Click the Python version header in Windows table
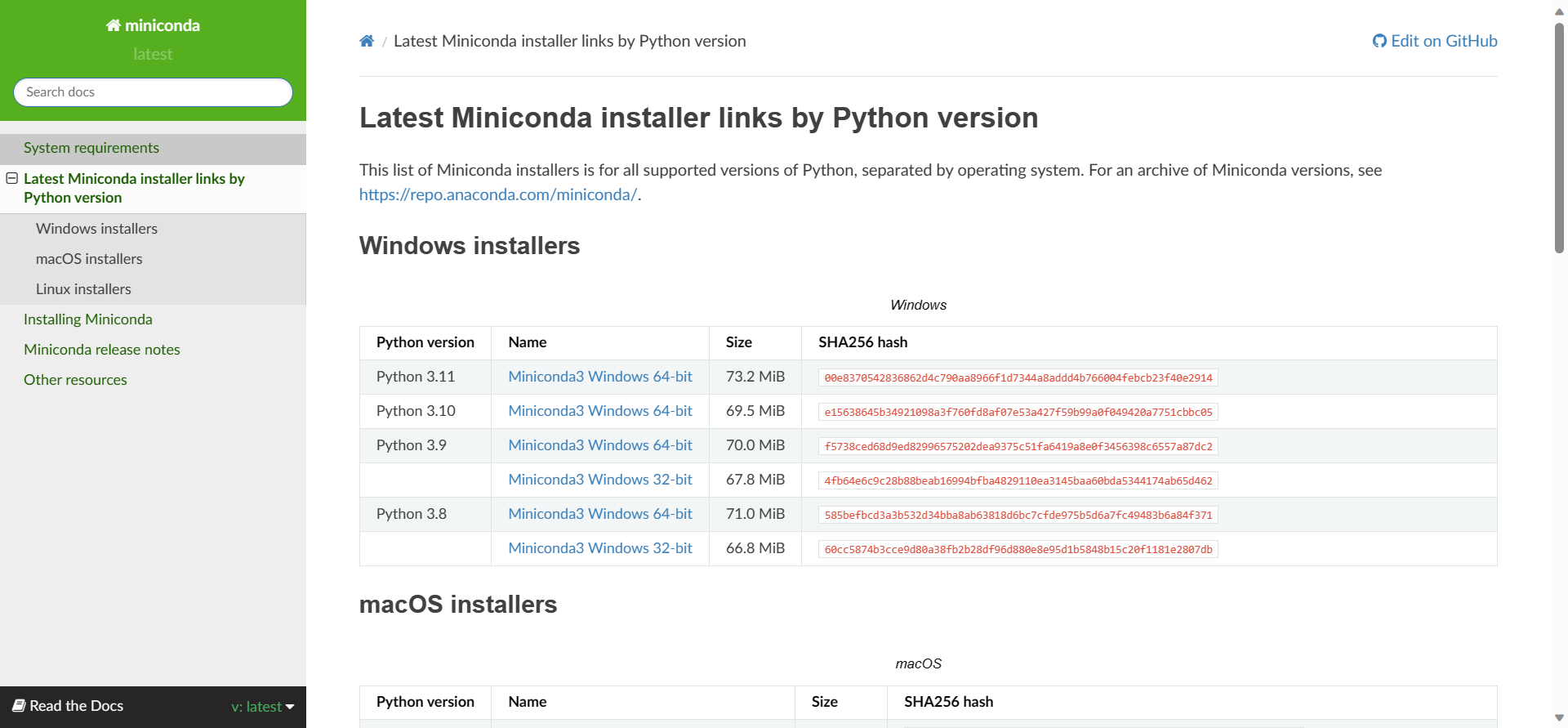This screenshot has height=728, width=1568. click(x=425, y=342)
